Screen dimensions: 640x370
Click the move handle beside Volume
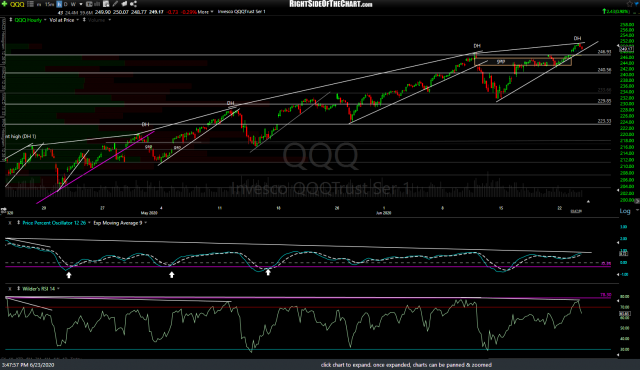[x=84, y=20]
